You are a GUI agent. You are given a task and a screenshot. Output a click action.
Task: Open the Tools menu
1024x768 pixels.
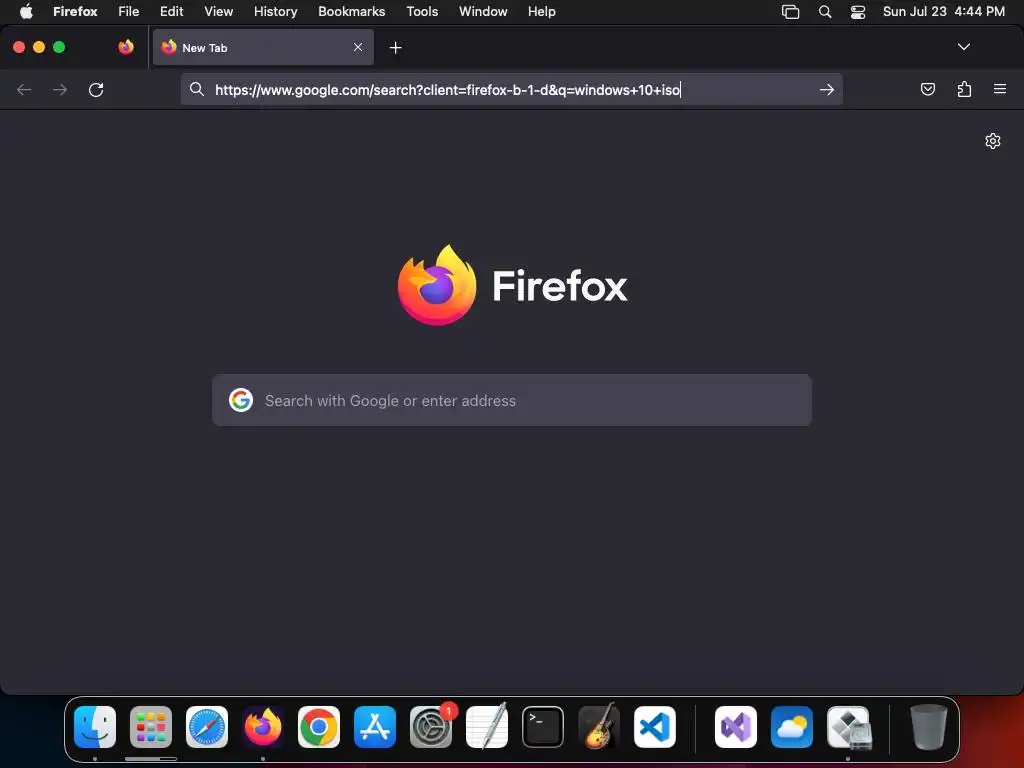tap(422, 11)
